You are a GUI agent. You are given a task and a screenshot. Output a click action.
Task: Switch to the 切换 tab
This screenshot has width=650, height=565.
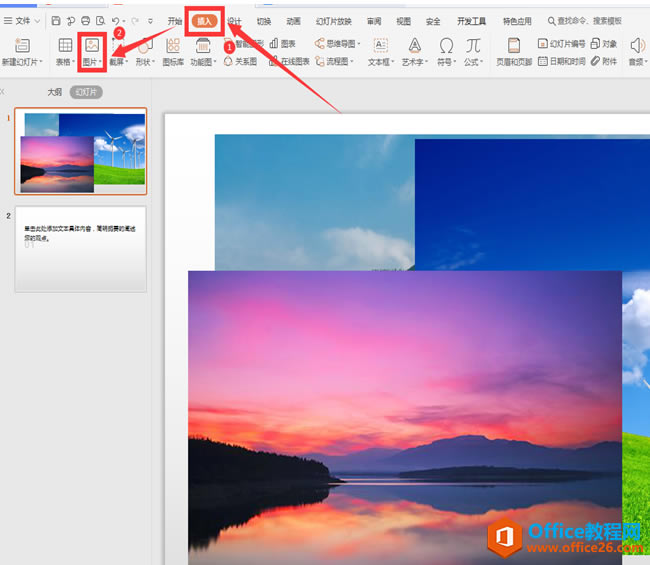pos(264,21)
